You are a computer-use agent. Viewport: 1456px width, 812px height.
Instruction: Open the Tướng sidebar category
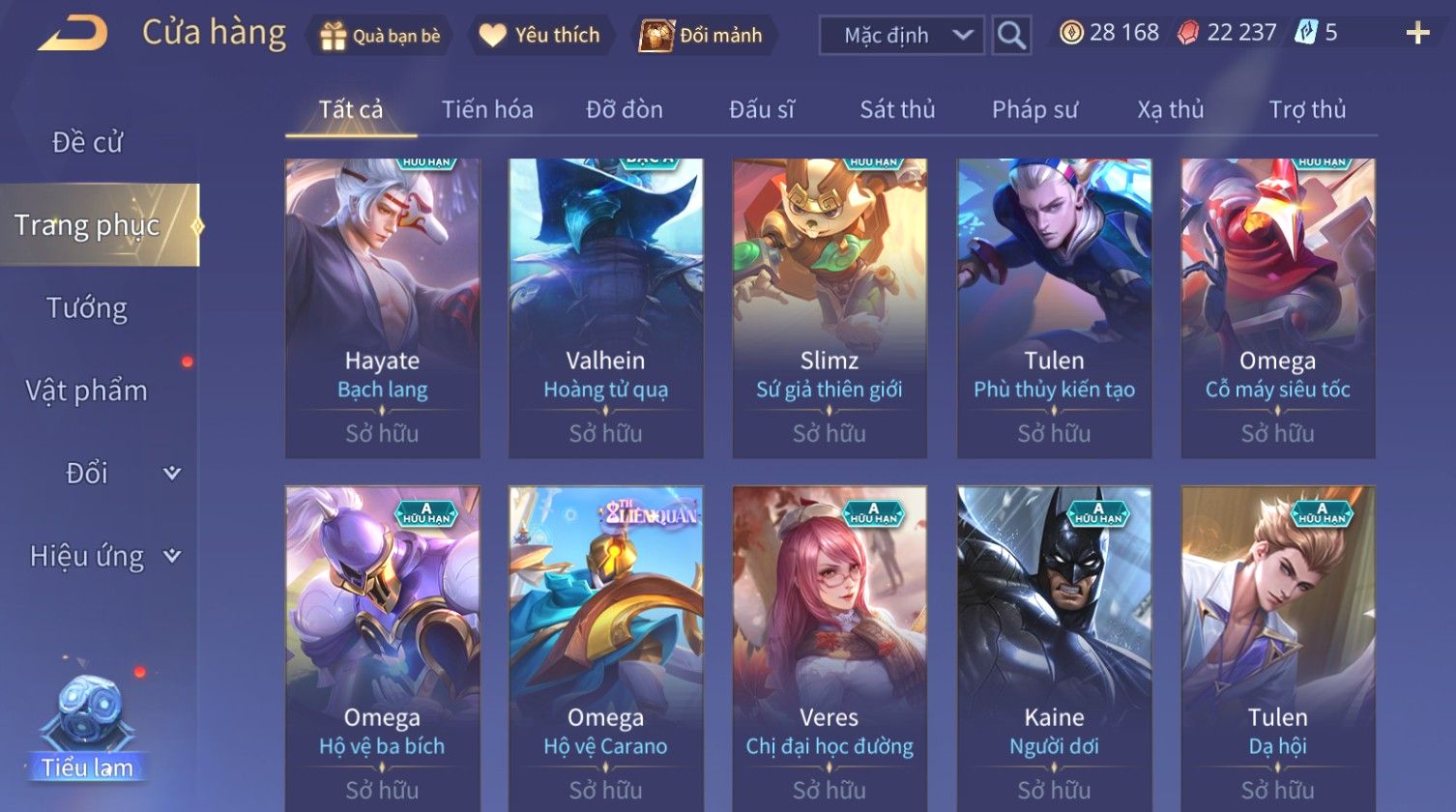(x=87, y=308)
